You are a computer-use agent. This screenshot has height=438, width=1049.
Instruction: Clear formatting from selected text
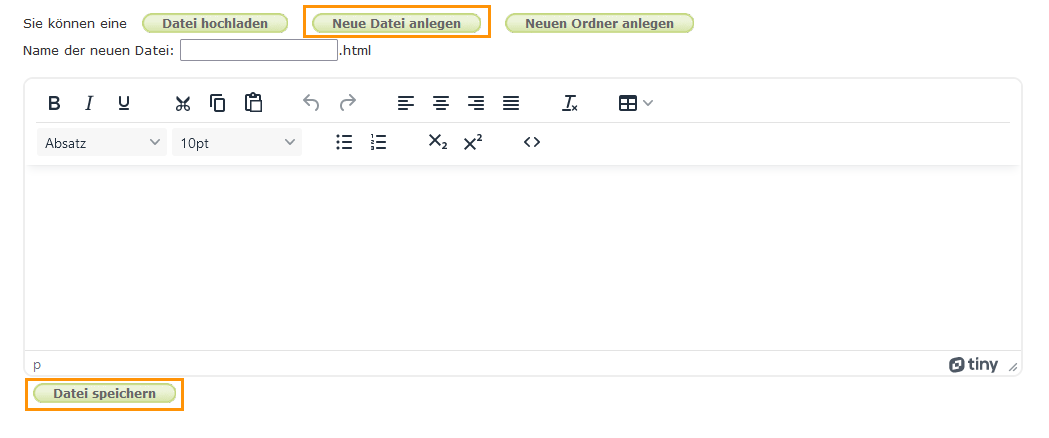570,103
